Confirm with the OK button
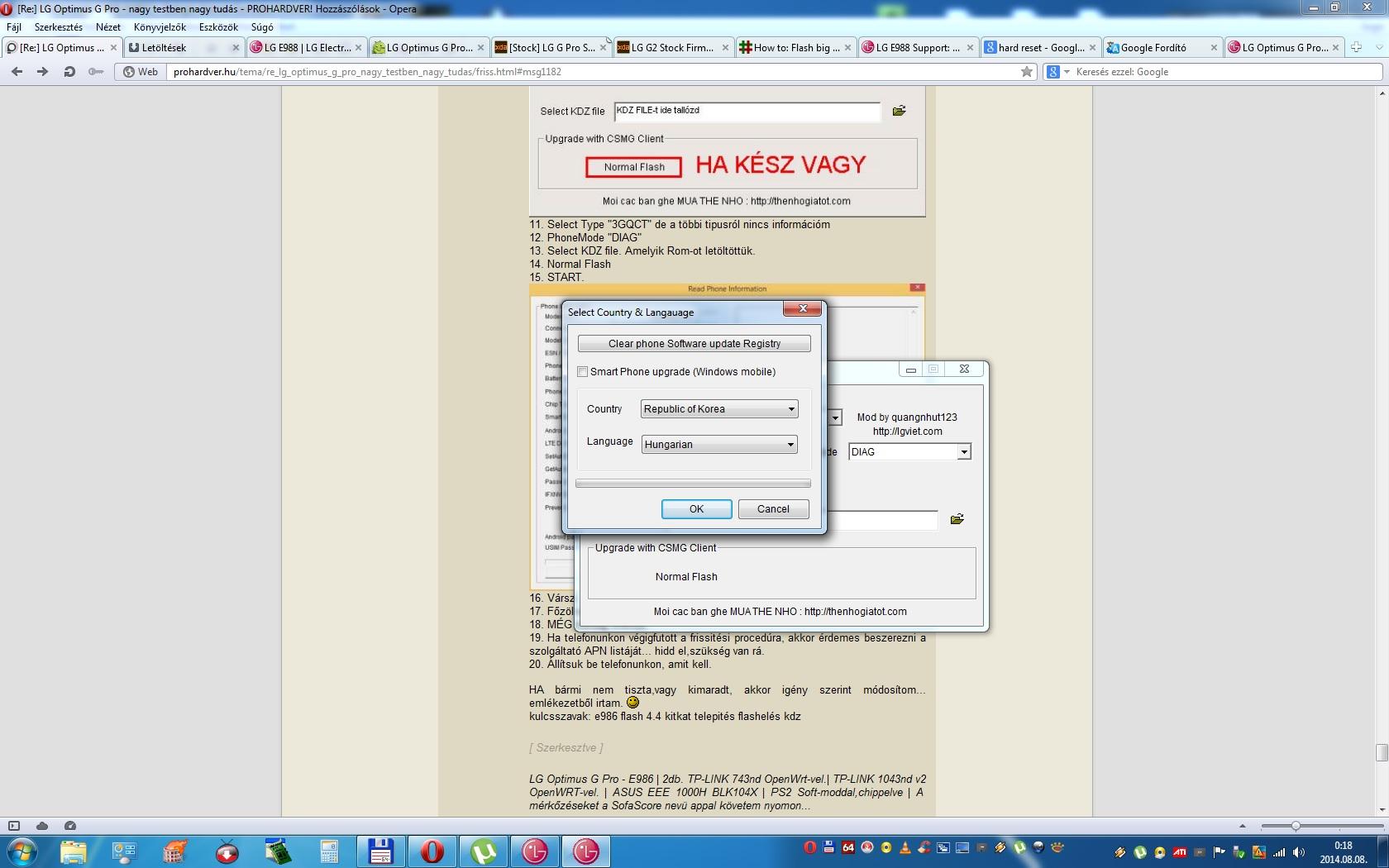Viewport: 1389px width, 868px height. point(696,509)
